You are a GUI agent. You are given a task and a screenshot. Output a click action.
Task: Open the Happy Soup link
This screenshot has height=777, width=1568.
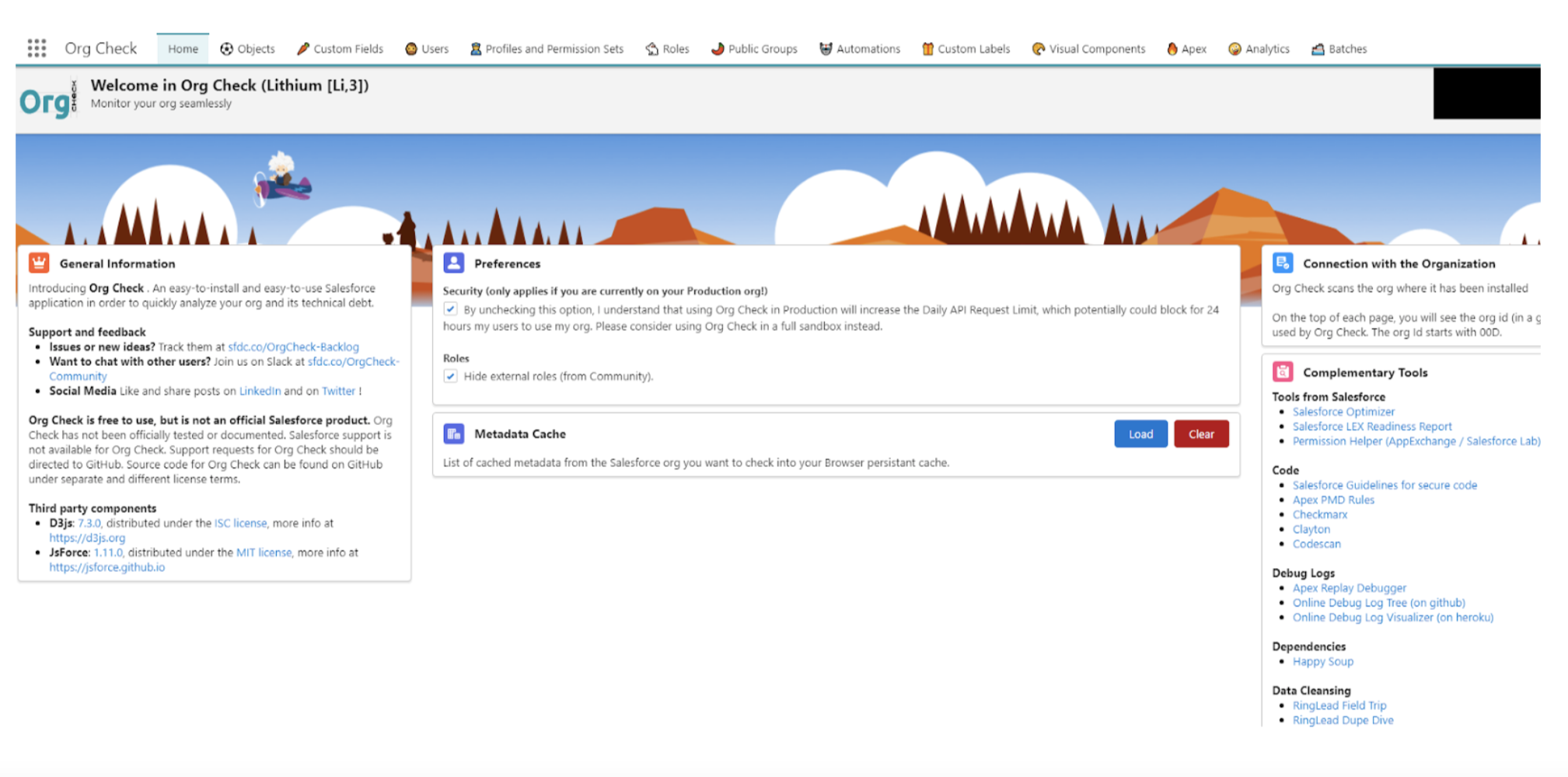pyautogui.click(x=1323, y=661)
